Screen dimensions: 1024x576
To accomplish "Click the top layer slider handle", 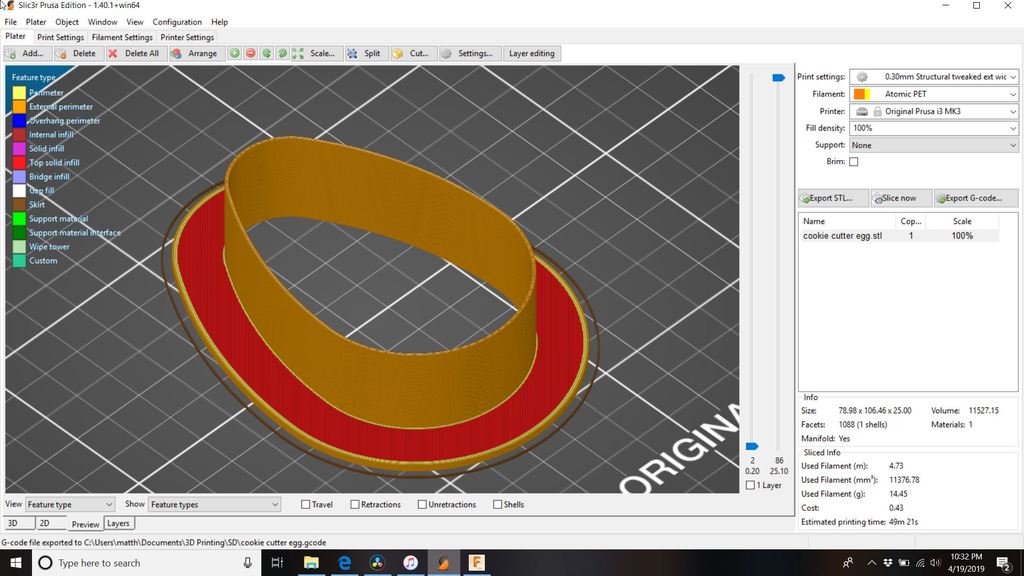I will (778, 78).
